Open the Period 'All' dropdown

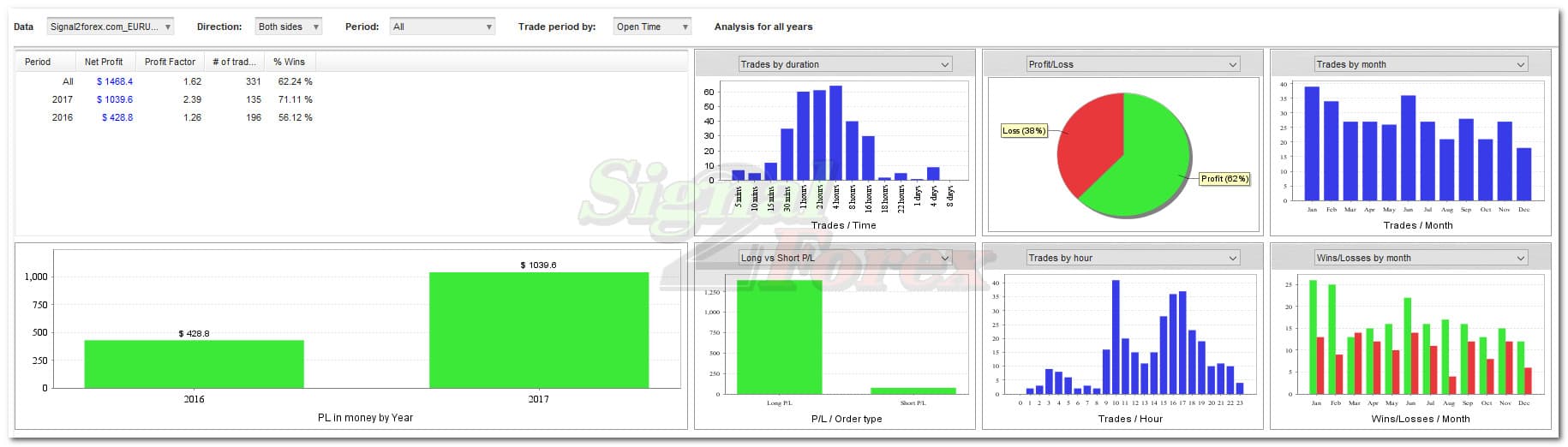point(441,27)
